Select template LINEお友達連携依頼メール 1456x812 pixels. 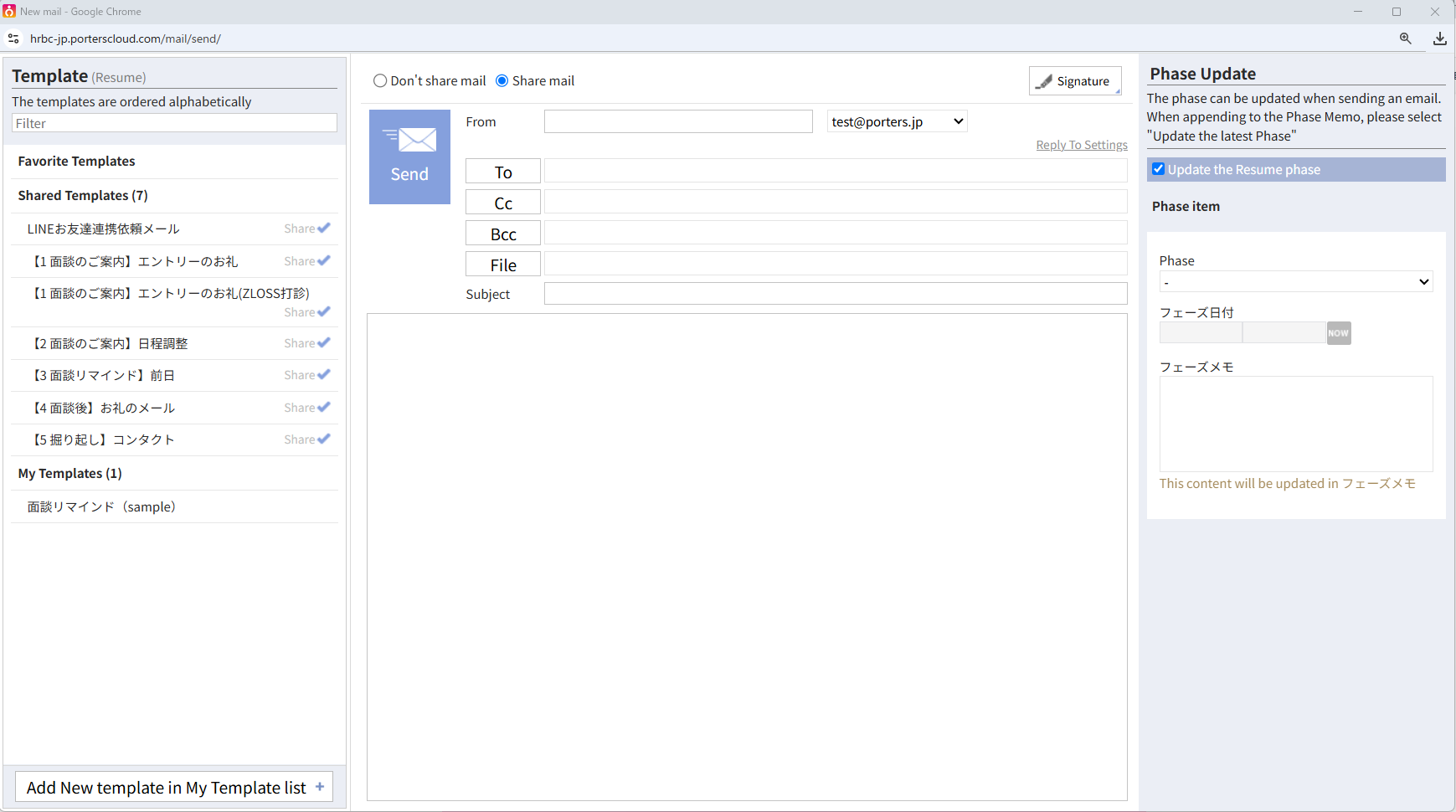tap(103, 229)
